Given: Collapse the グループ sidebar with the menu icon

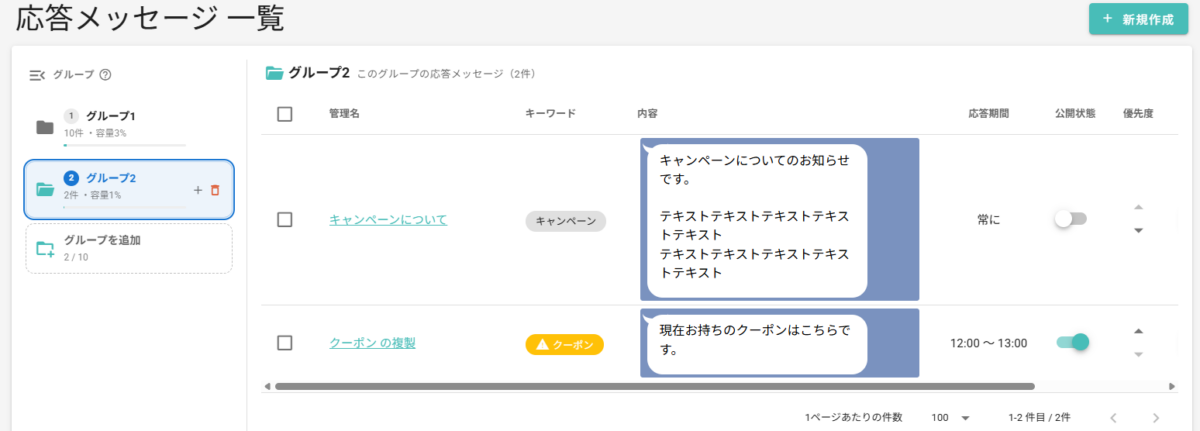Looking at the screenshot, I should pos(37,74).
